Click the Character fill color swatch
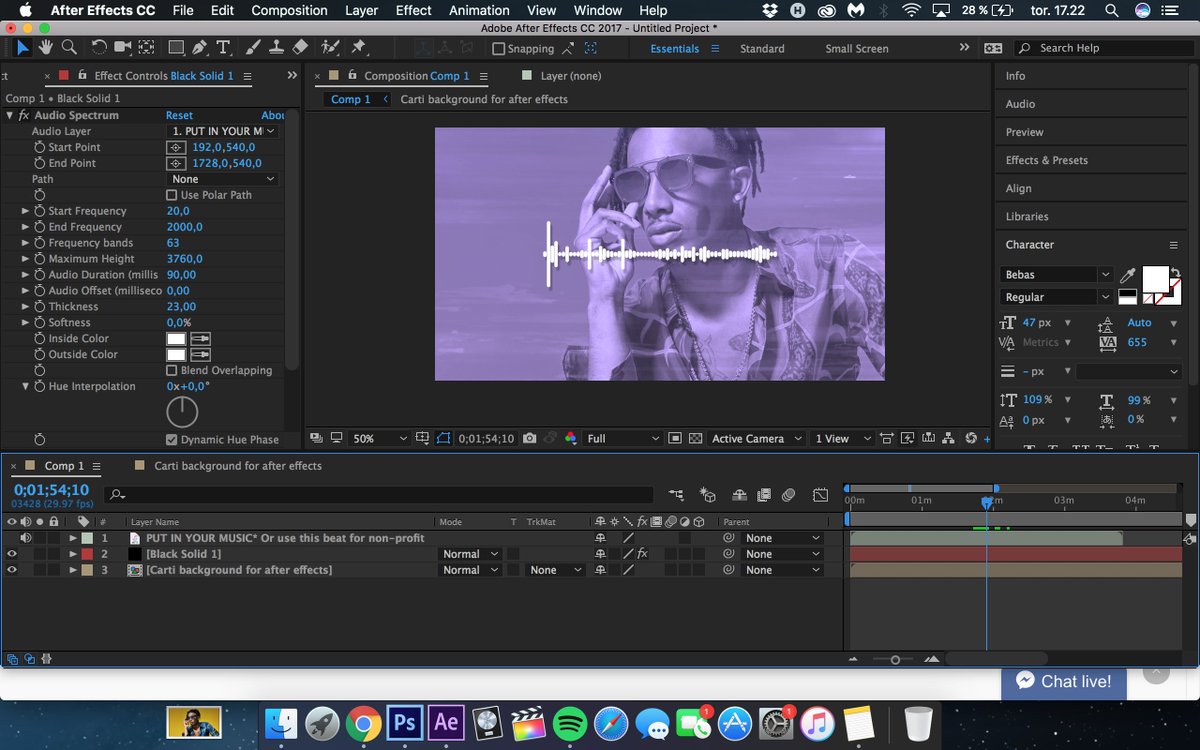1200x750 pixels. (1155, 278)
